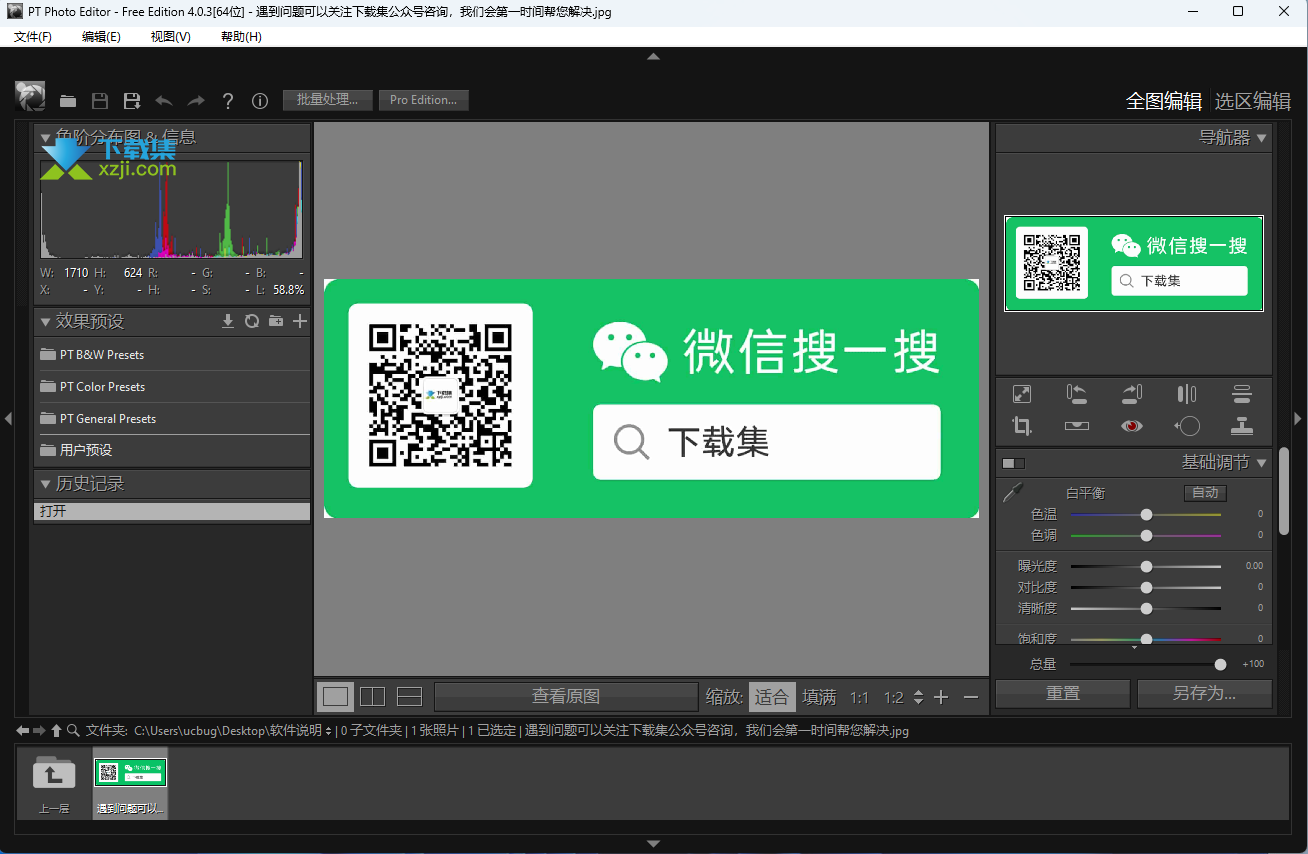The height and width of the screenshot is (854, 1308).
Task: Select the circular spot retouch tool
Action: [x=1187, y=426]
